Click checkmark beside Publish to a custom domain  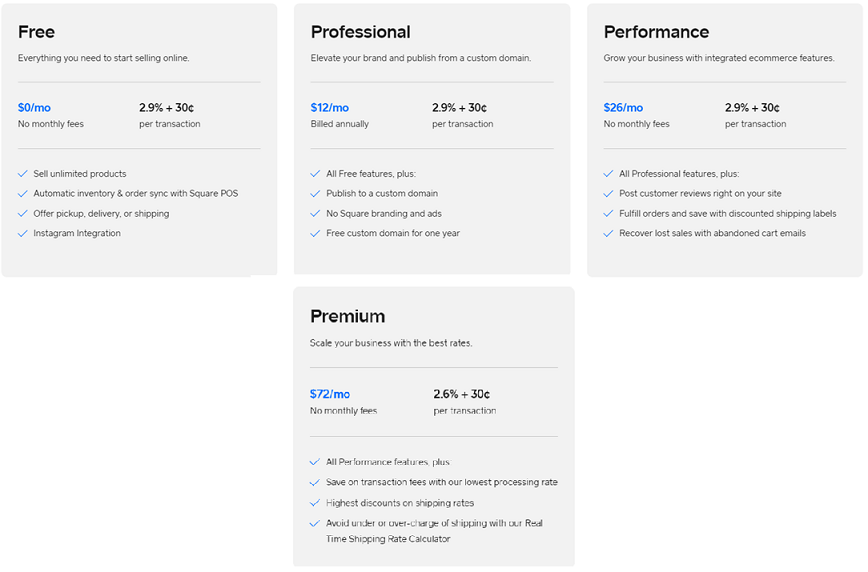[316, 194]
